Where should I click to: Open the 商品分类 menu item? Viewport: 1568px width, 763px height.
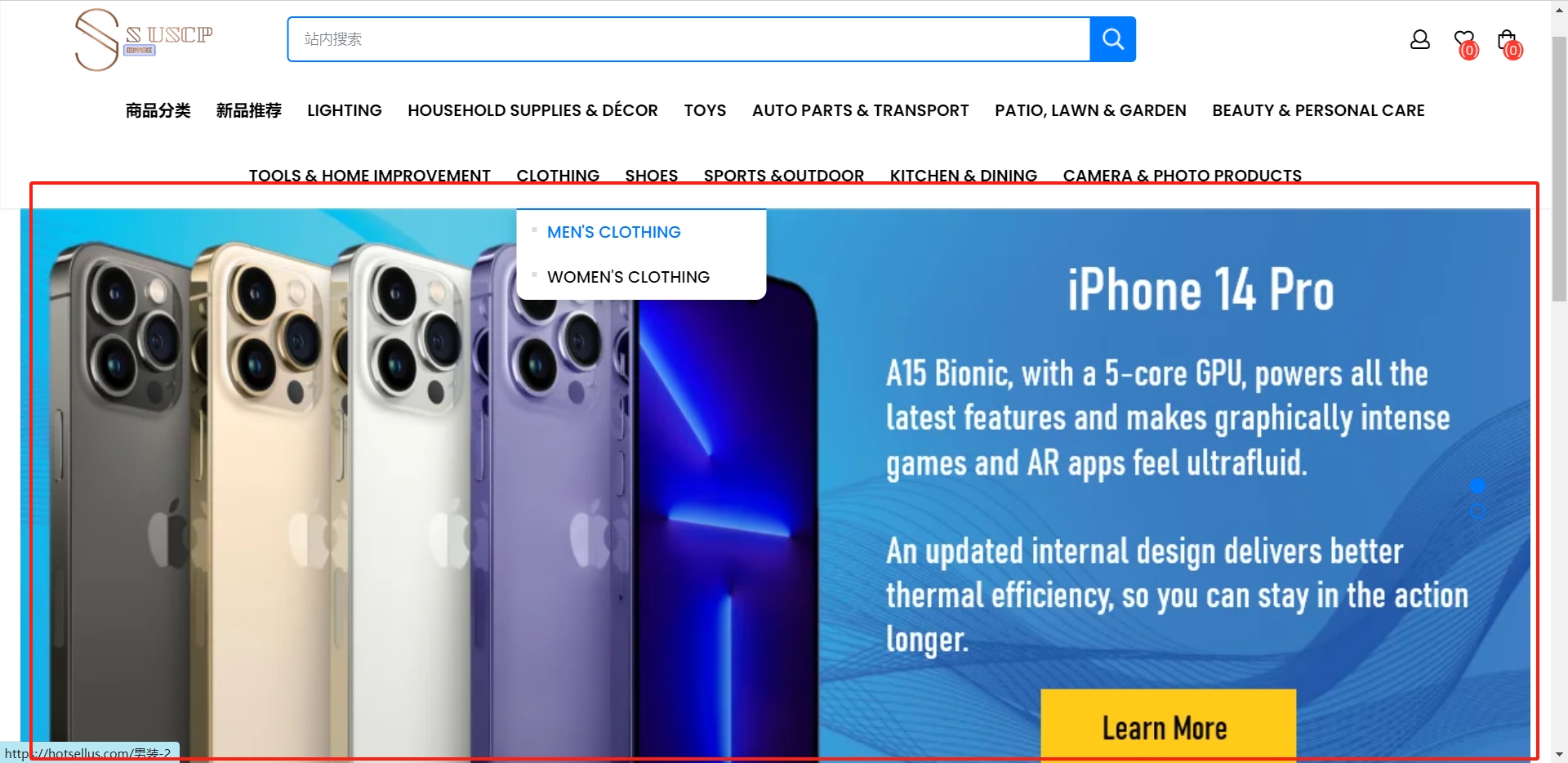tap(158, 110)
